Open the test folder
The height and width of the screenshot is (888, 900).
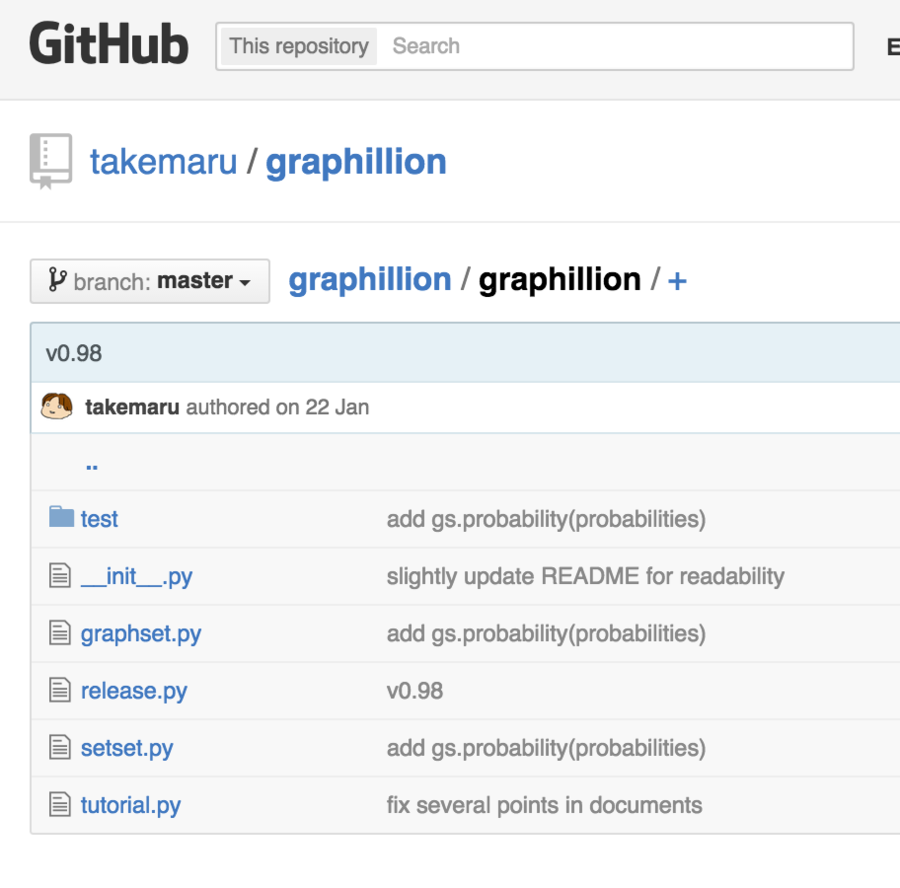[x=99, y=519]
